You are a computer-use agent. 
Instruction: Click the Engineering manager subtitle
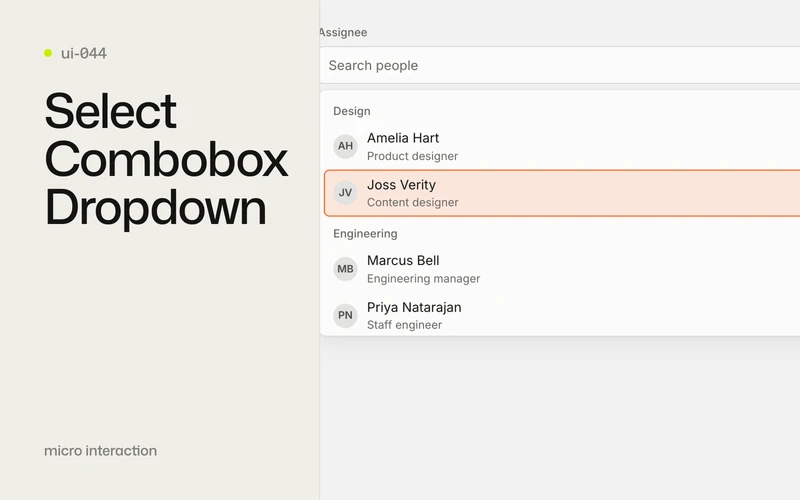pos(423,279)
